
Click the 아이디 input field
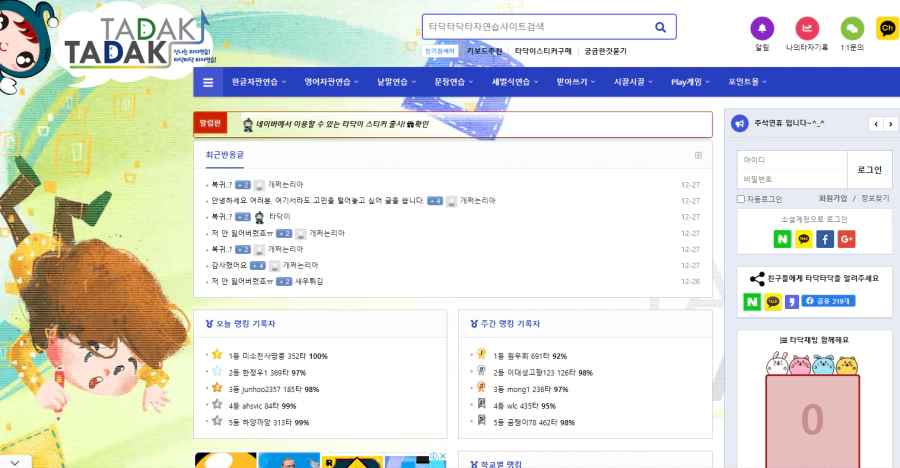[x=792, y=160]
